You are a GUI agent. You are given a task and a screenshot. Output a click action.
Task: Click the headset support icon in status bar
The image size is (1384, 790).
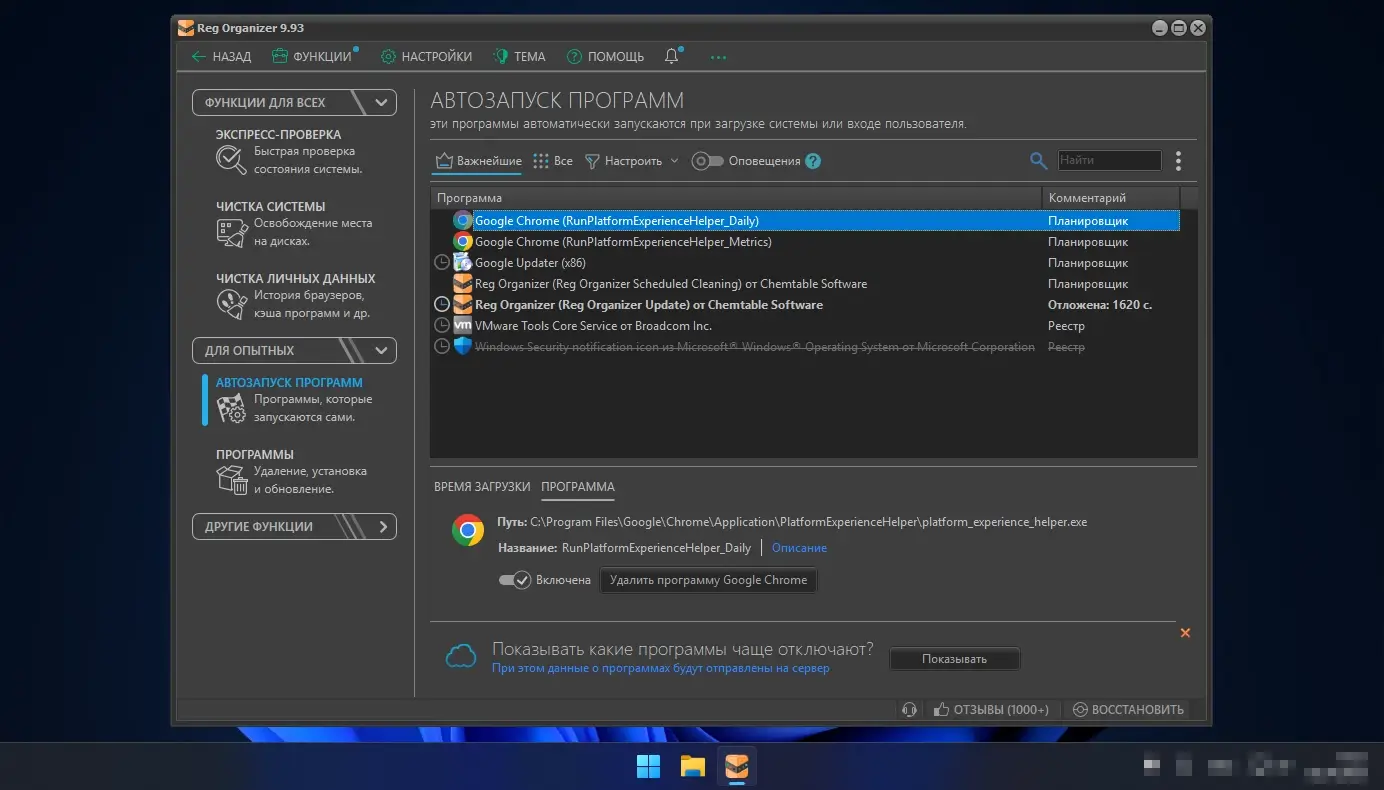pos(909,709)
